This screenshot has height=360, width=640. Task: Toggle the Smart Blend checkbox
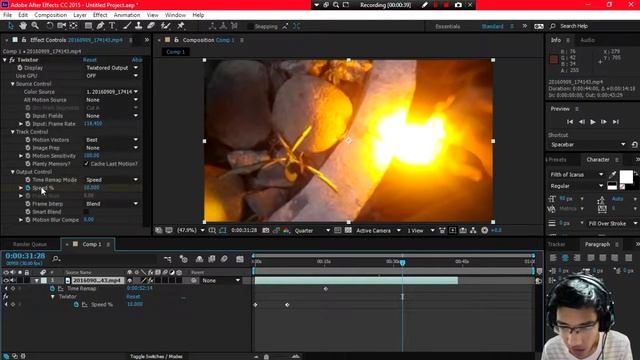click(x=86, y=211)
